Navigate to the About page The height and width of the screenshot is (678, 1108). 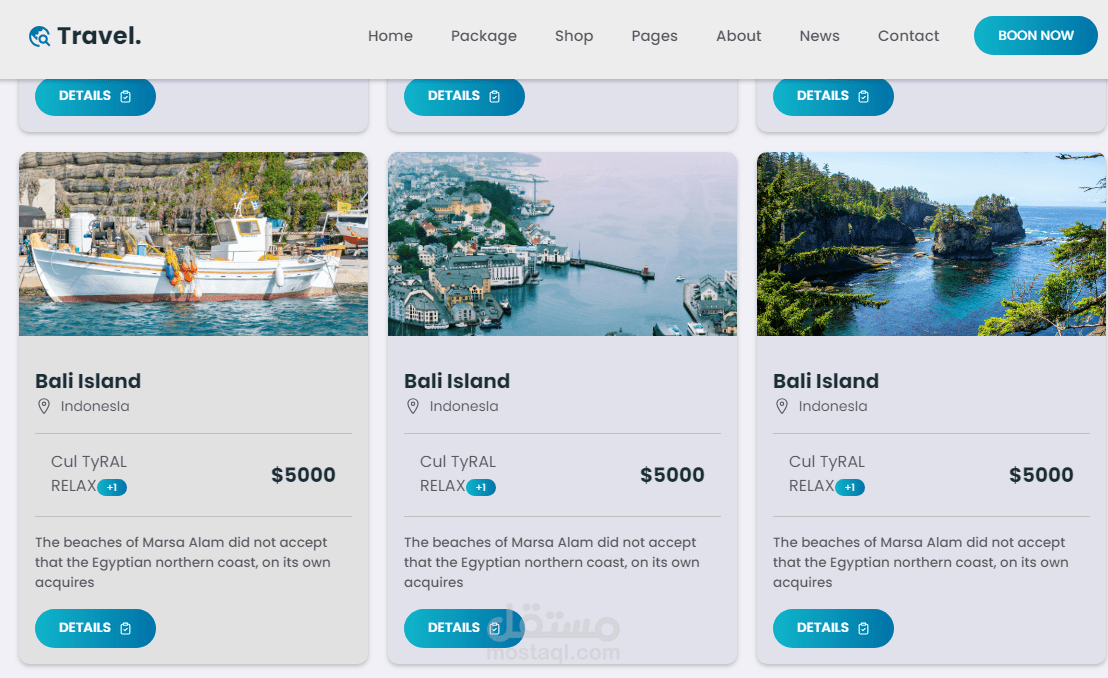click(x=739, y=36)
